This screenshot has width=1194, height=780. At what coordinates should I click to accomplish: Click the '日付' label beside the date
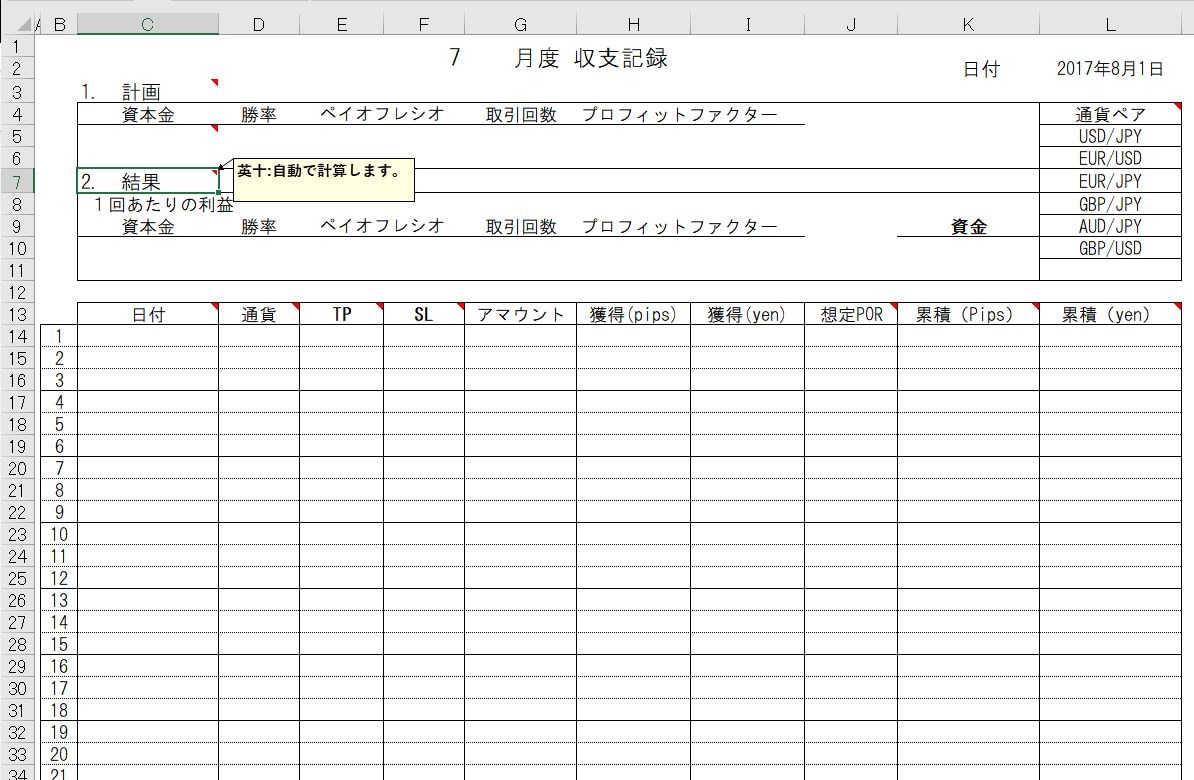coord(981,69)
